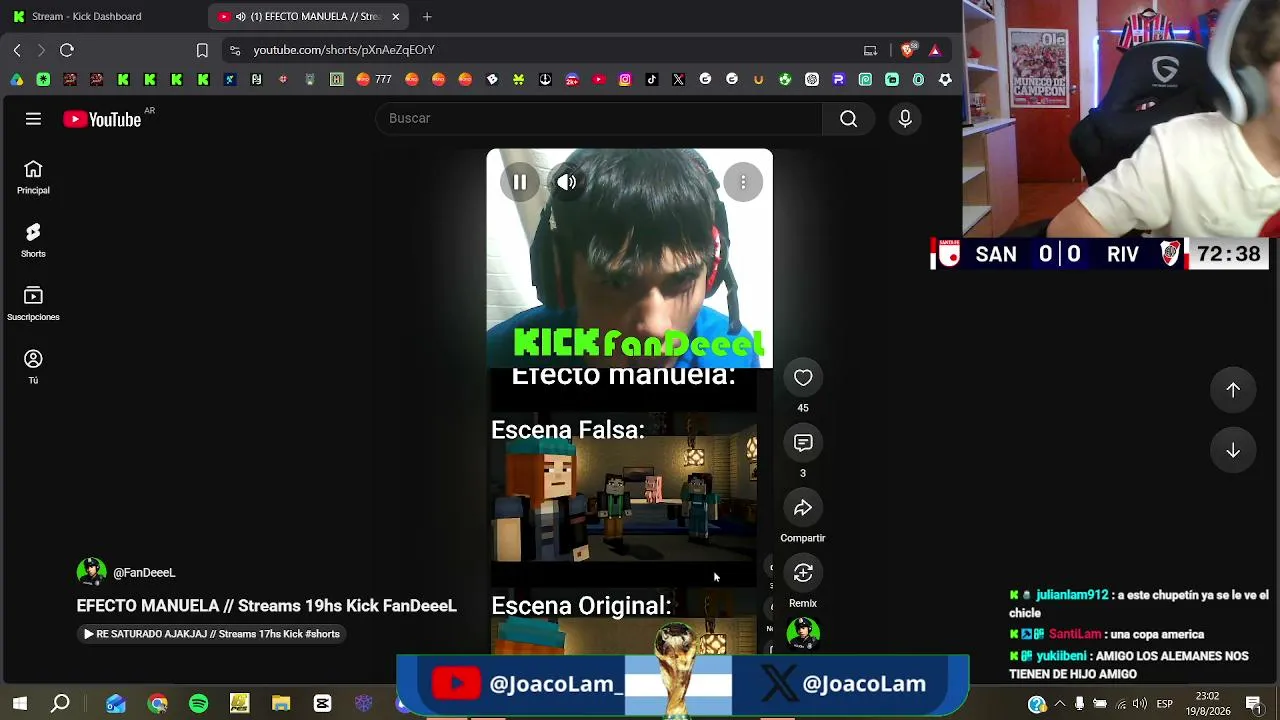Open Suscripciones in the YouTube sidebar

33,304
